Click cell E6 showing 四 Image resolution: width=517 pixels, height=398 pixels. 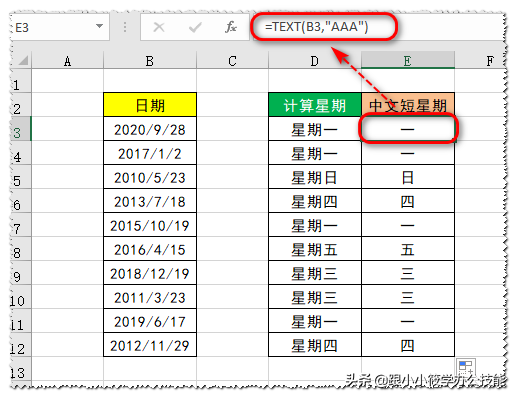(x=408, y=201)
